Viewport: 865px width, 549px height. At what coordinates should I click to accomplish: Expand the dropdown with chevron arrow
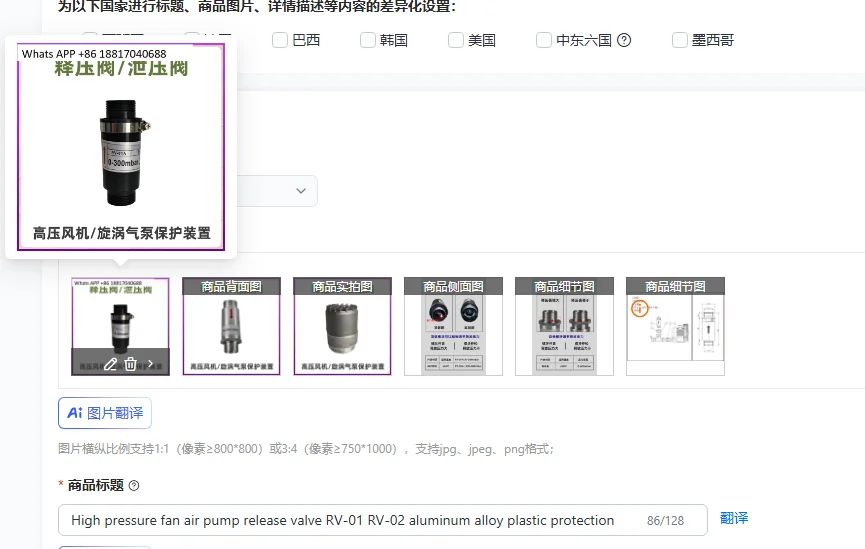point(301,191)
